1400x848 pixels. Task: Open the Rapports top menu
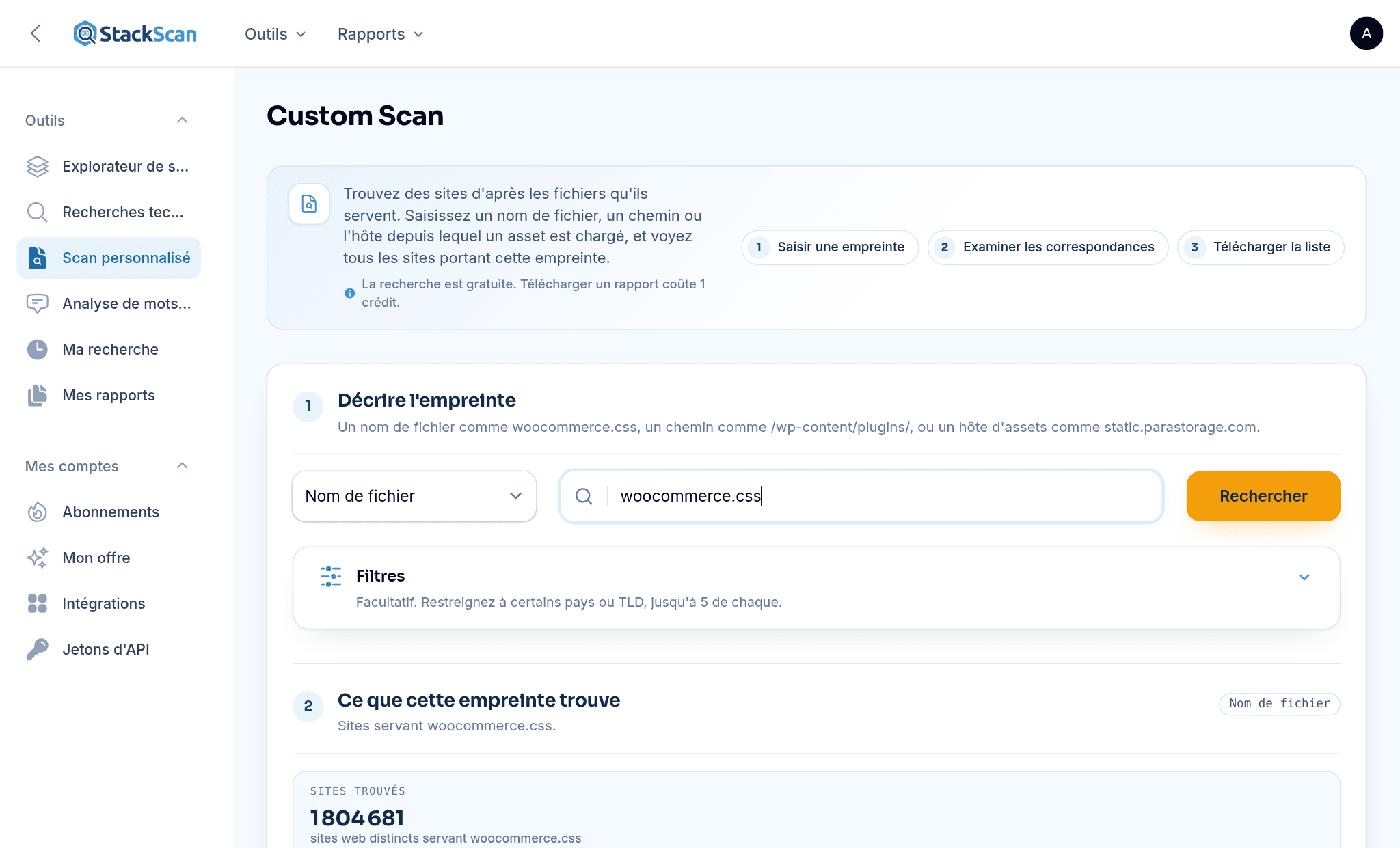coord(380,34)
